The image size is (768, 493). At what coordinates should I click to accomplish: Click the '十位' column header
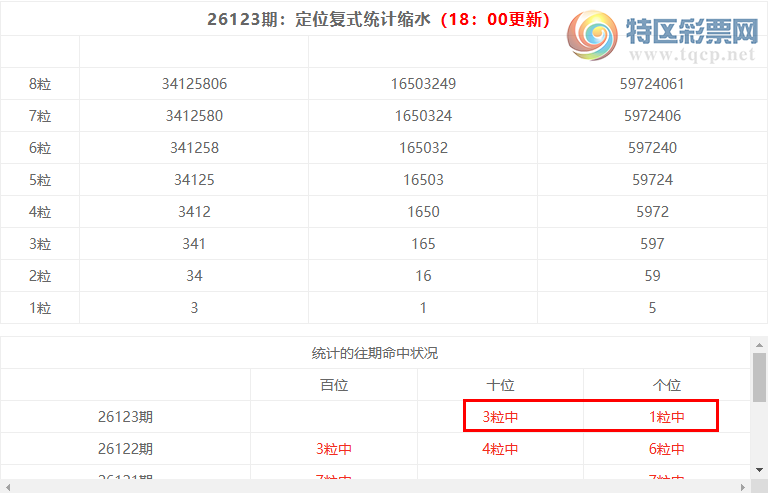pyautogui.click(x=501, y=385)
